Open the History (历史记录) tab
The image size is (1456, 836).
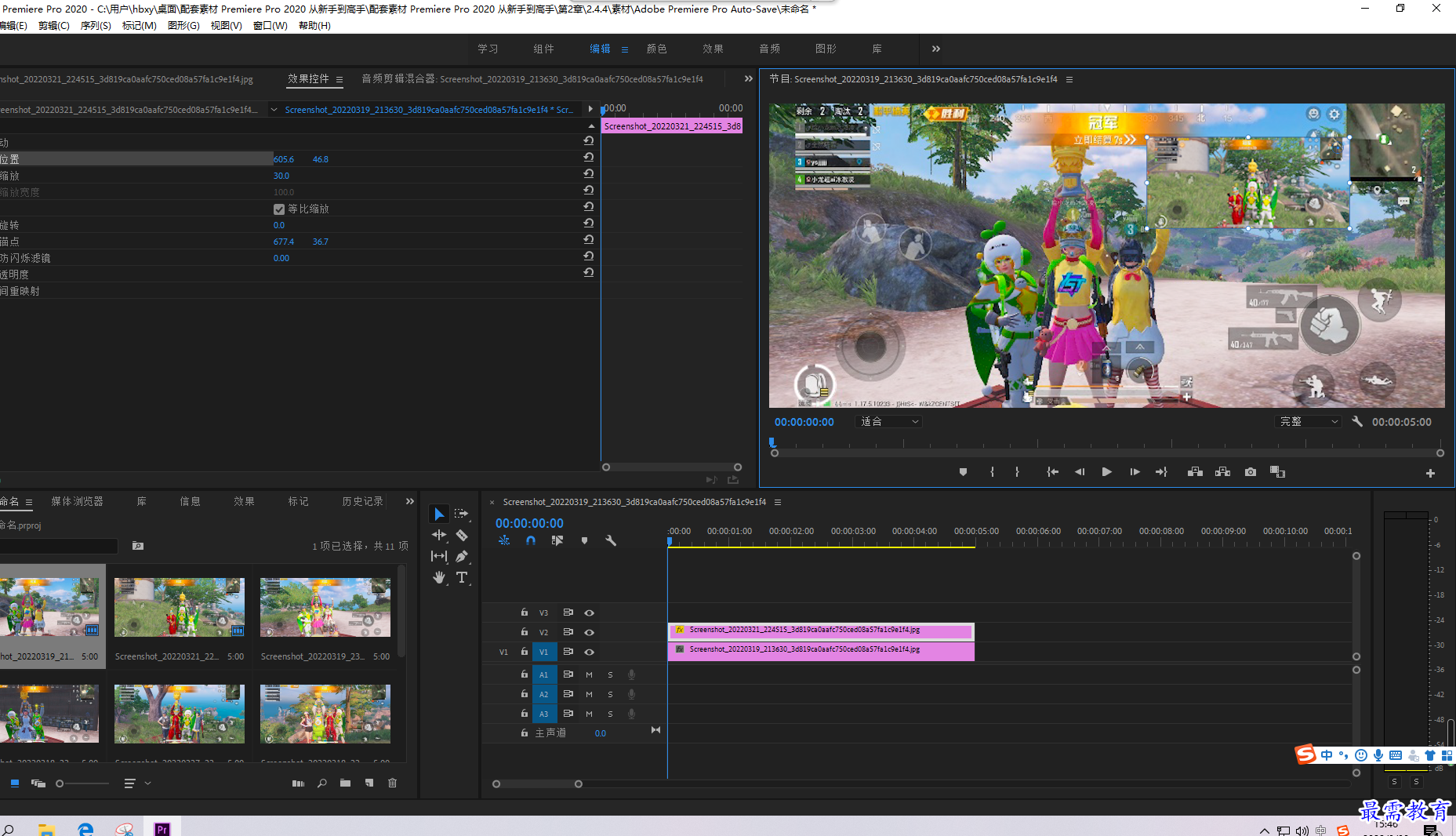tap(362, 501)
